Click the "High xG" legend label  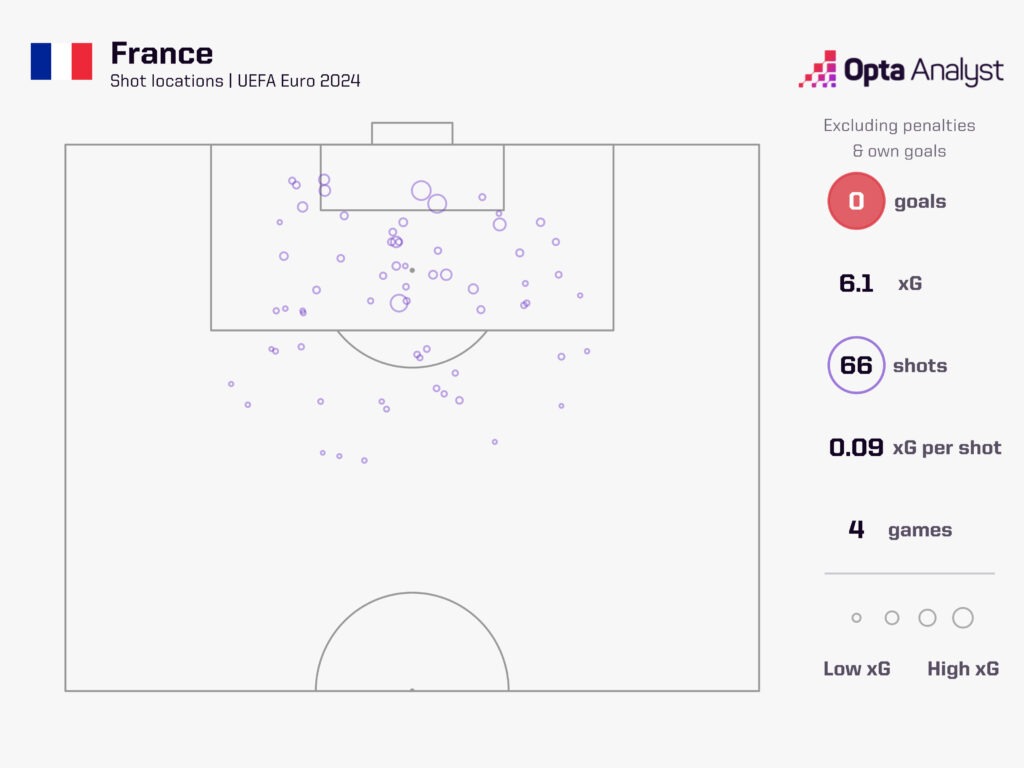[x=963, y=669]
